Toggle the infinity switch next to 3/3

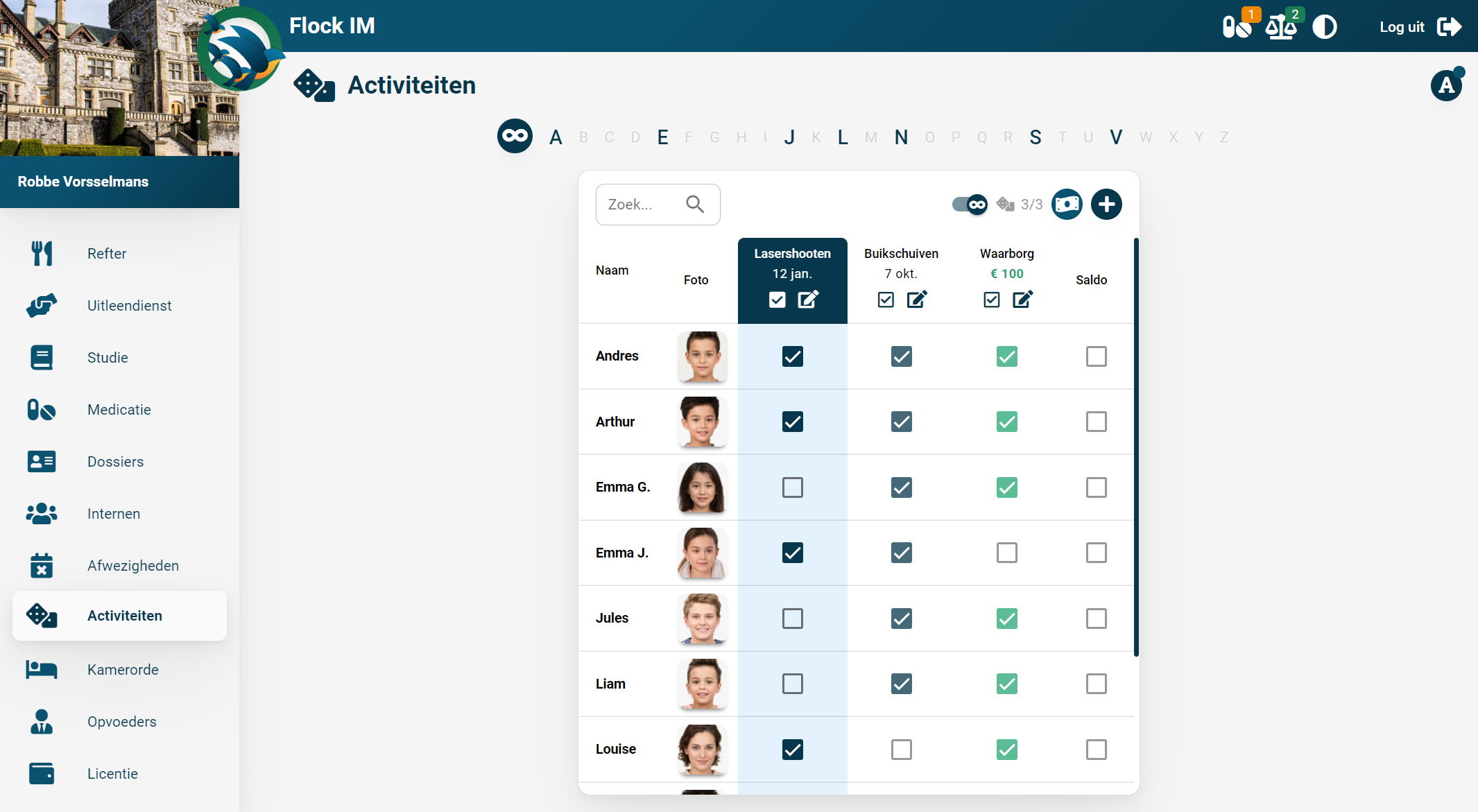click(x=970, y=205)
